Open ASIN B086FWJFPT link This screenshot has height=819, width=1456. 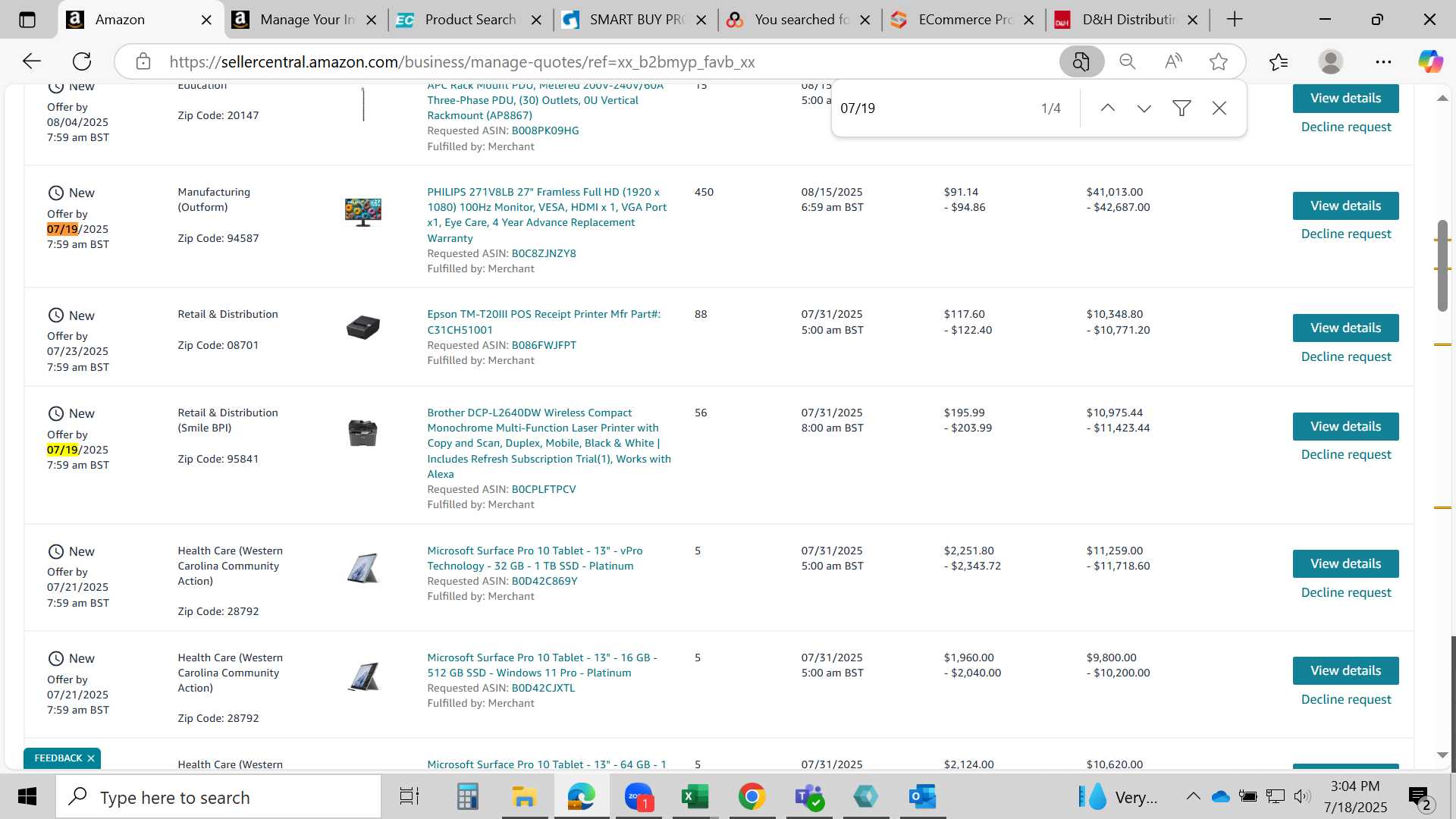pyautogui.click(x=544, y=345)
